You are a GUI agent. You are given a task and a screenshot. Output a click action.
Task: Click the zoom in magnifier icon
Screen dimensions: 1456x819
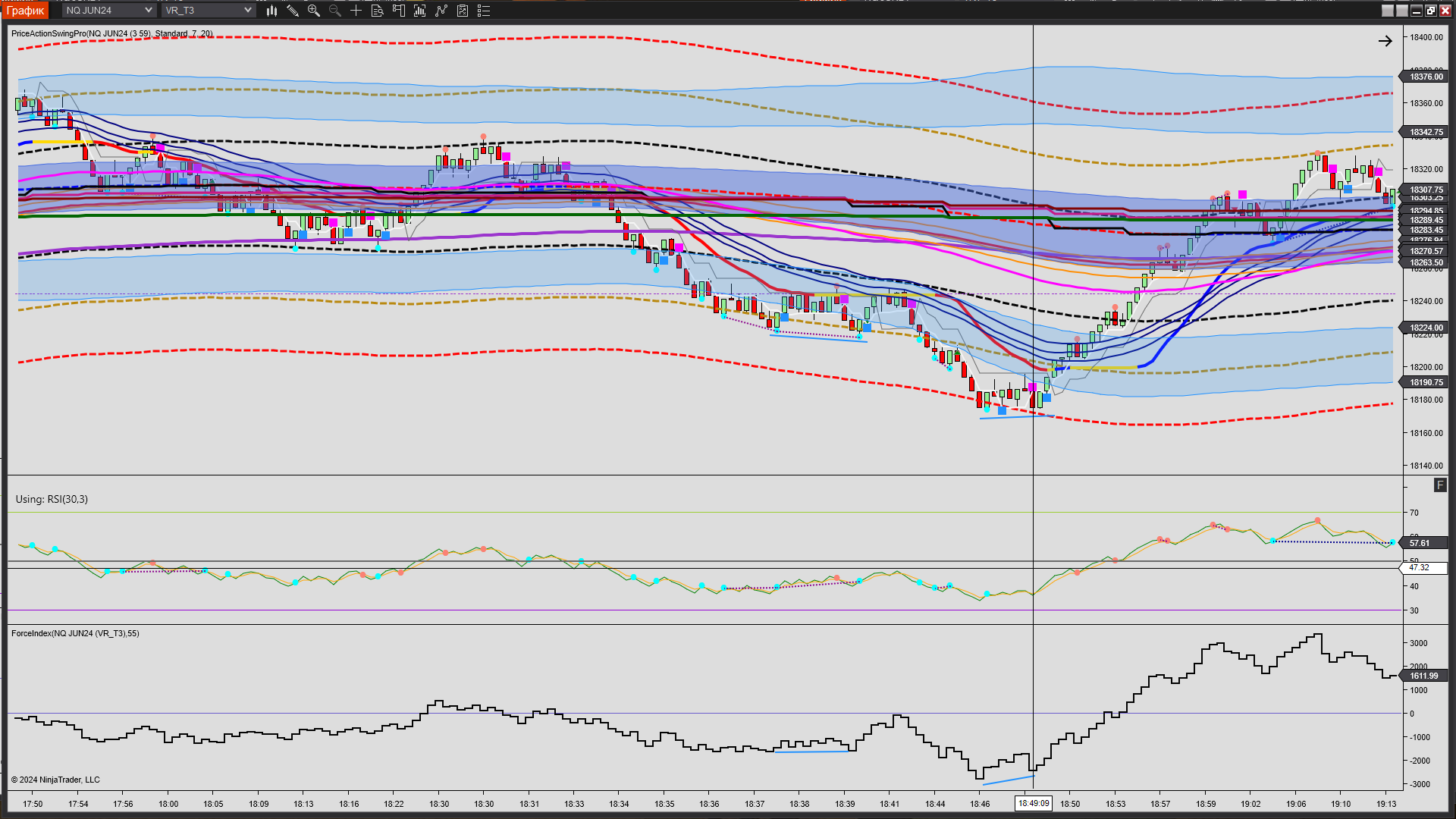tap(314, 11)
